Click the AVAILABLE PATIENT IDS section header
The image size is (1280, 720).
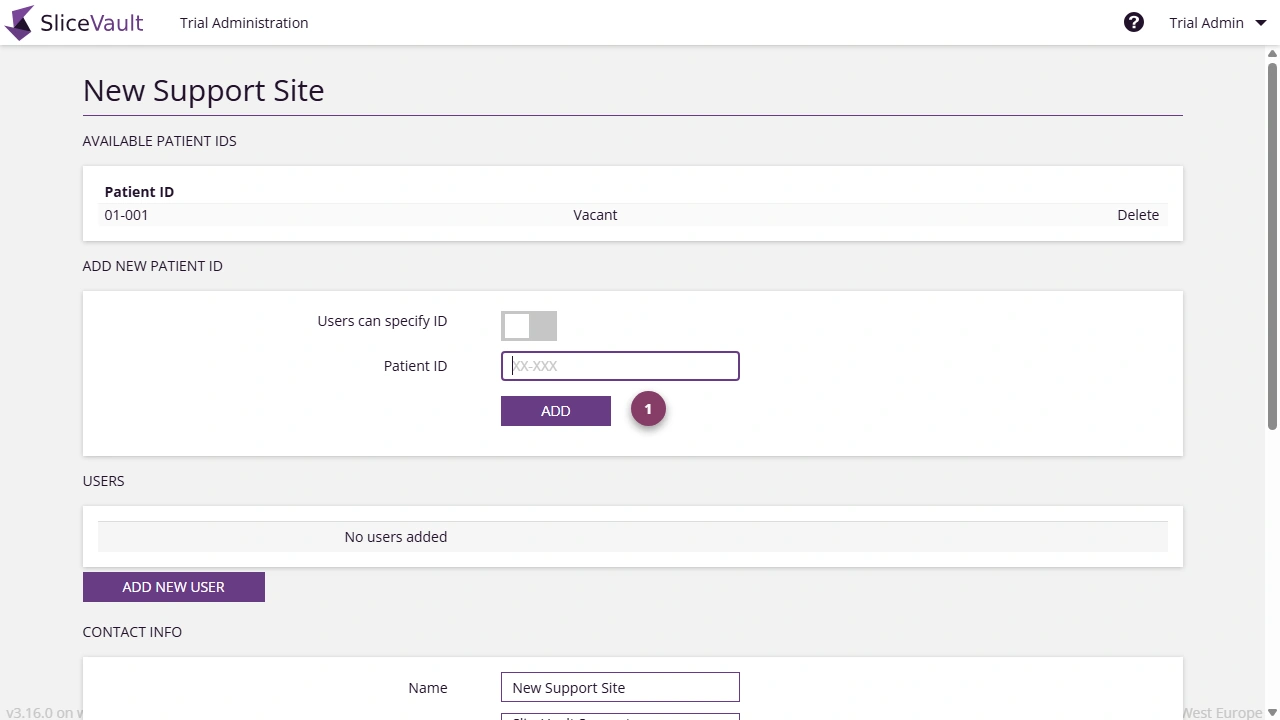pyautogui.click(x=159, y=141)
